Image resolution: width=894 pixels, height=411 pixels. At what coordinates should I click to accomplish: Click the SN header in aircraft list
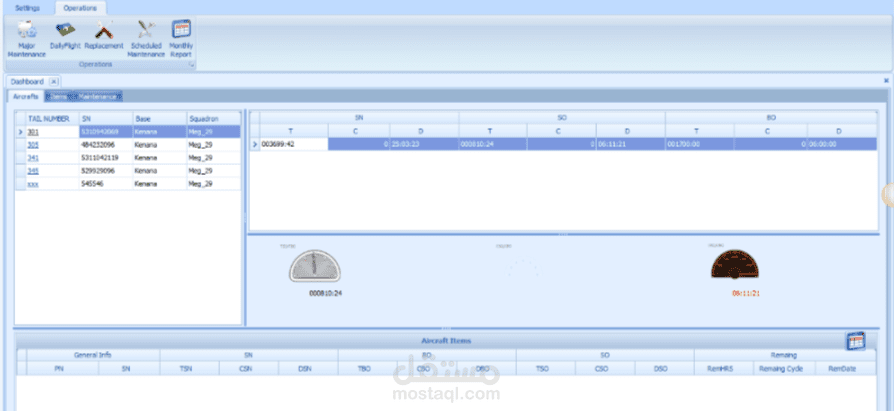tap(106, 119)
